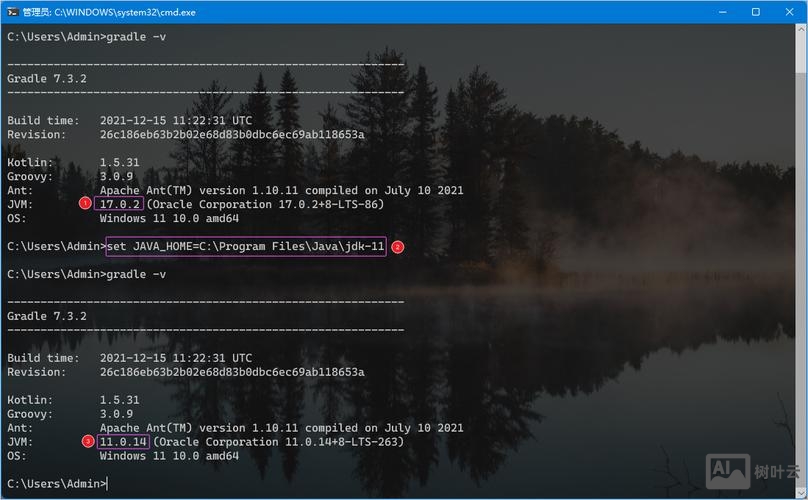808x500 pixels.
Task: Click 'gradle -v' command following the set JAVA_HOME line
Action: pyautogui.click(x=136, y=274)
